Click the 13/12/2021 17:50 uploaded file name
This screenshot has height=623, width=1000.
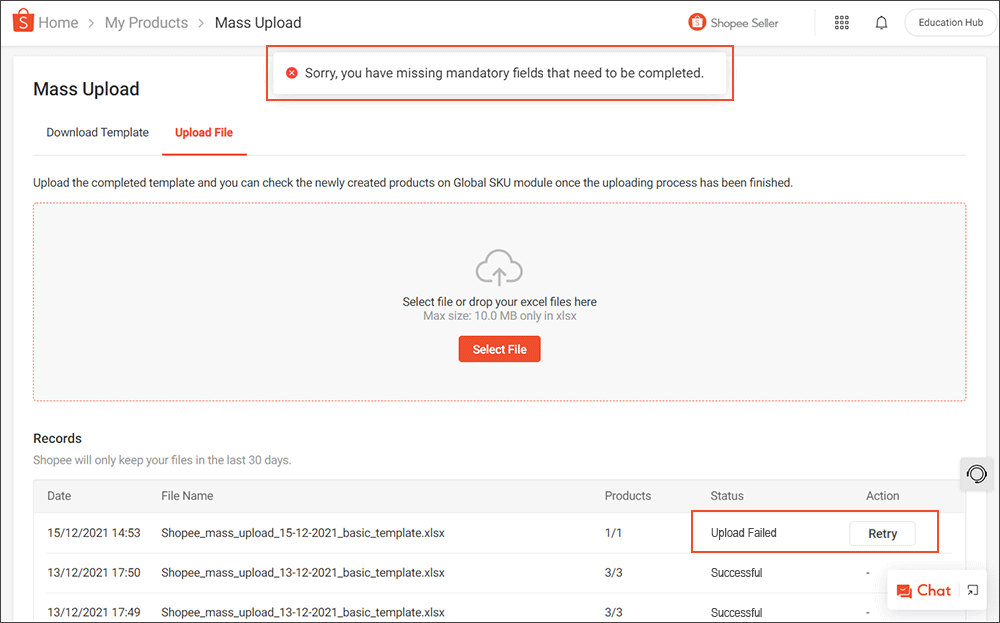coord(299,572)
